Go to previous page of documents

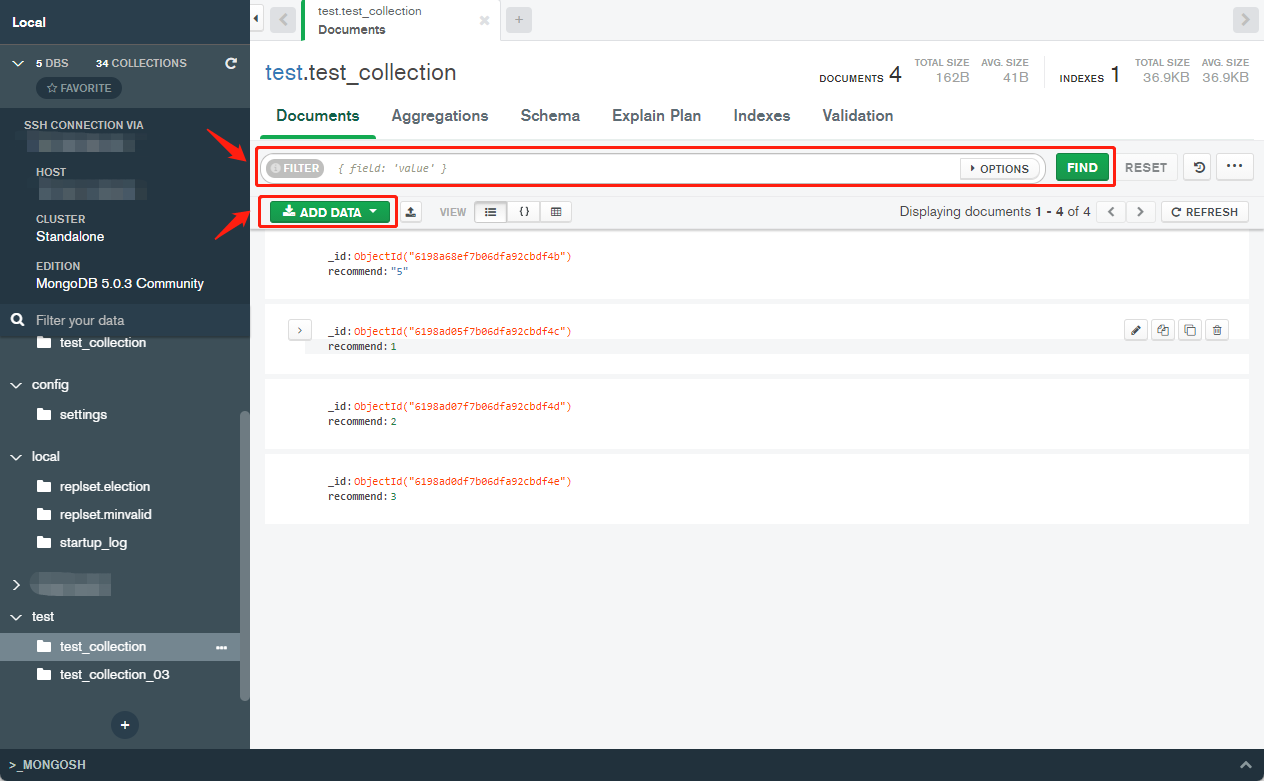click(x=1111, y=212)
